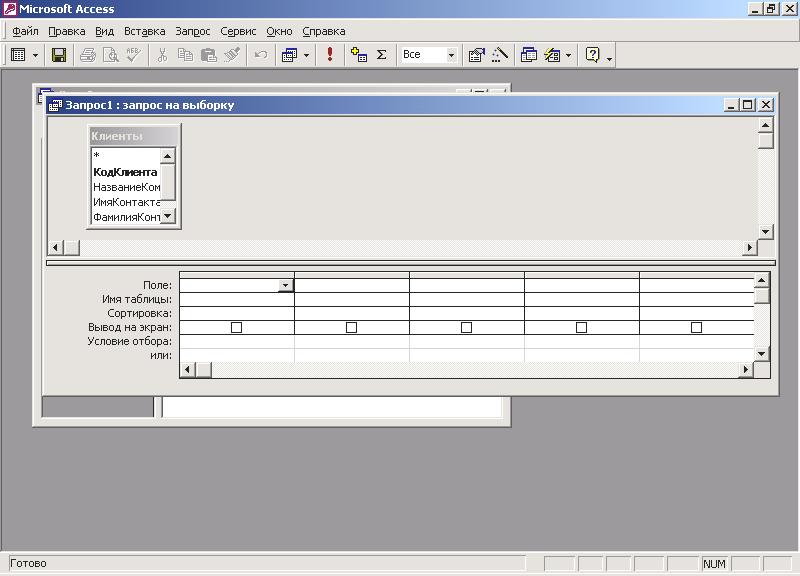Select КодКлиента field in Клиенты table

pos(126,172)
